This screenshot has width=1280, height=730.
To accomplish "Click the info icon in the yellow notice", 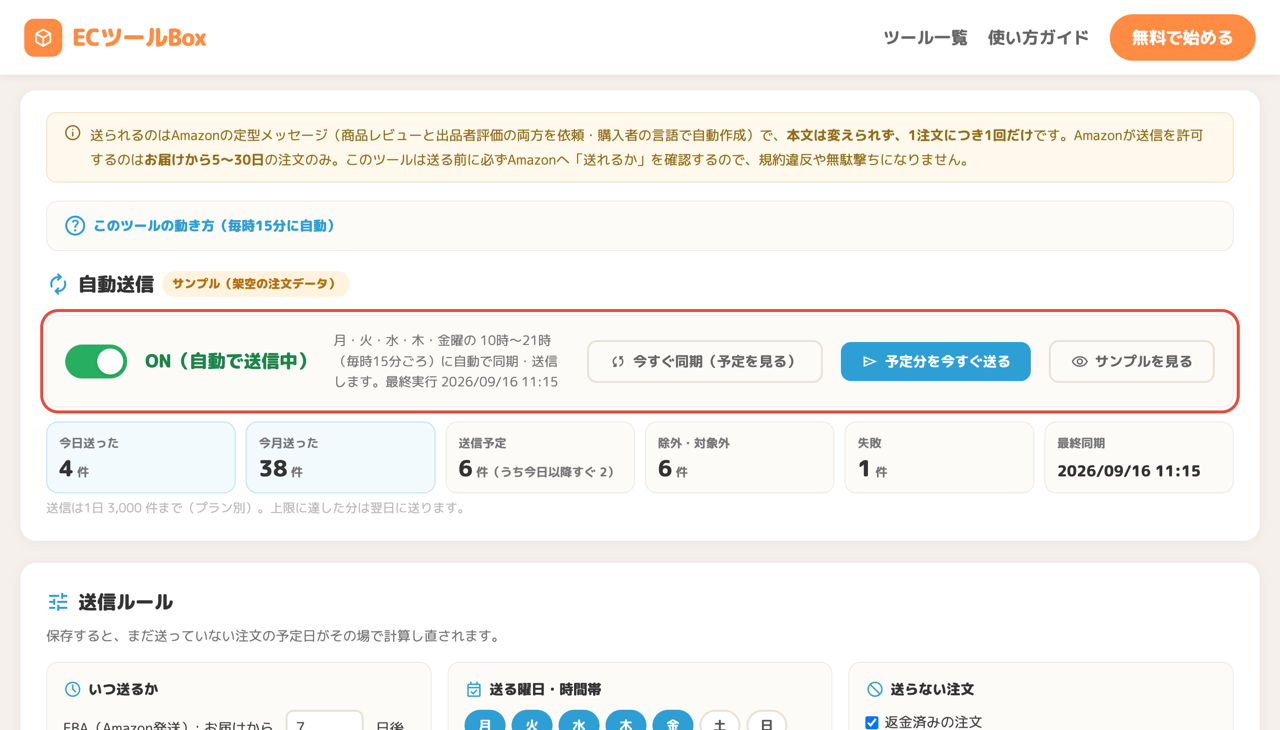I will (73, 133).
